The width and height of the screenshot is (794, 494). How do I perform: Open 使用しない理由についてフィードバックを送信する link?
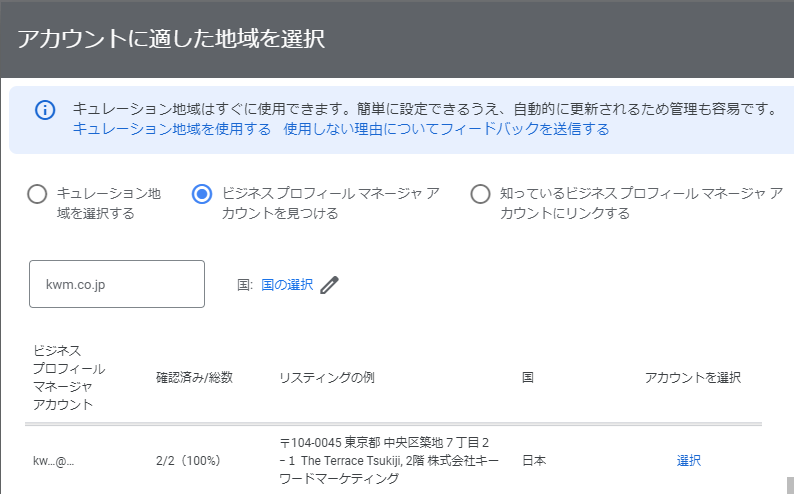tap(446, 129)
